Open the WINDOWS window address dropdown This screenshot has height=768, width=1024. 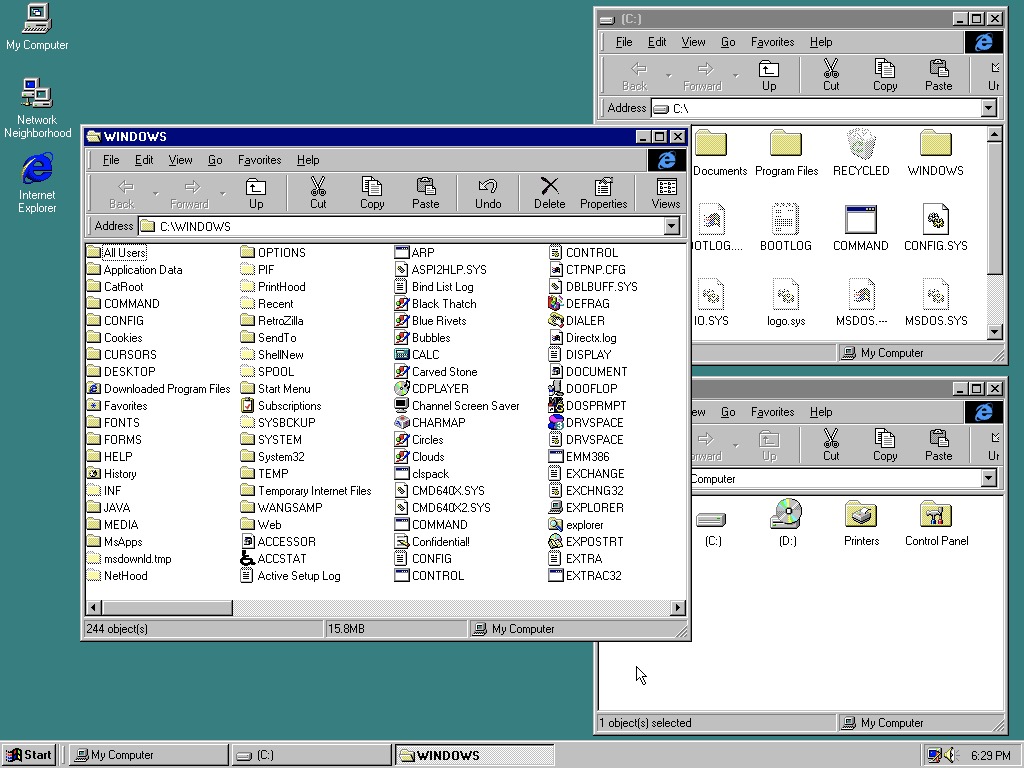click(x=671, y=226)
